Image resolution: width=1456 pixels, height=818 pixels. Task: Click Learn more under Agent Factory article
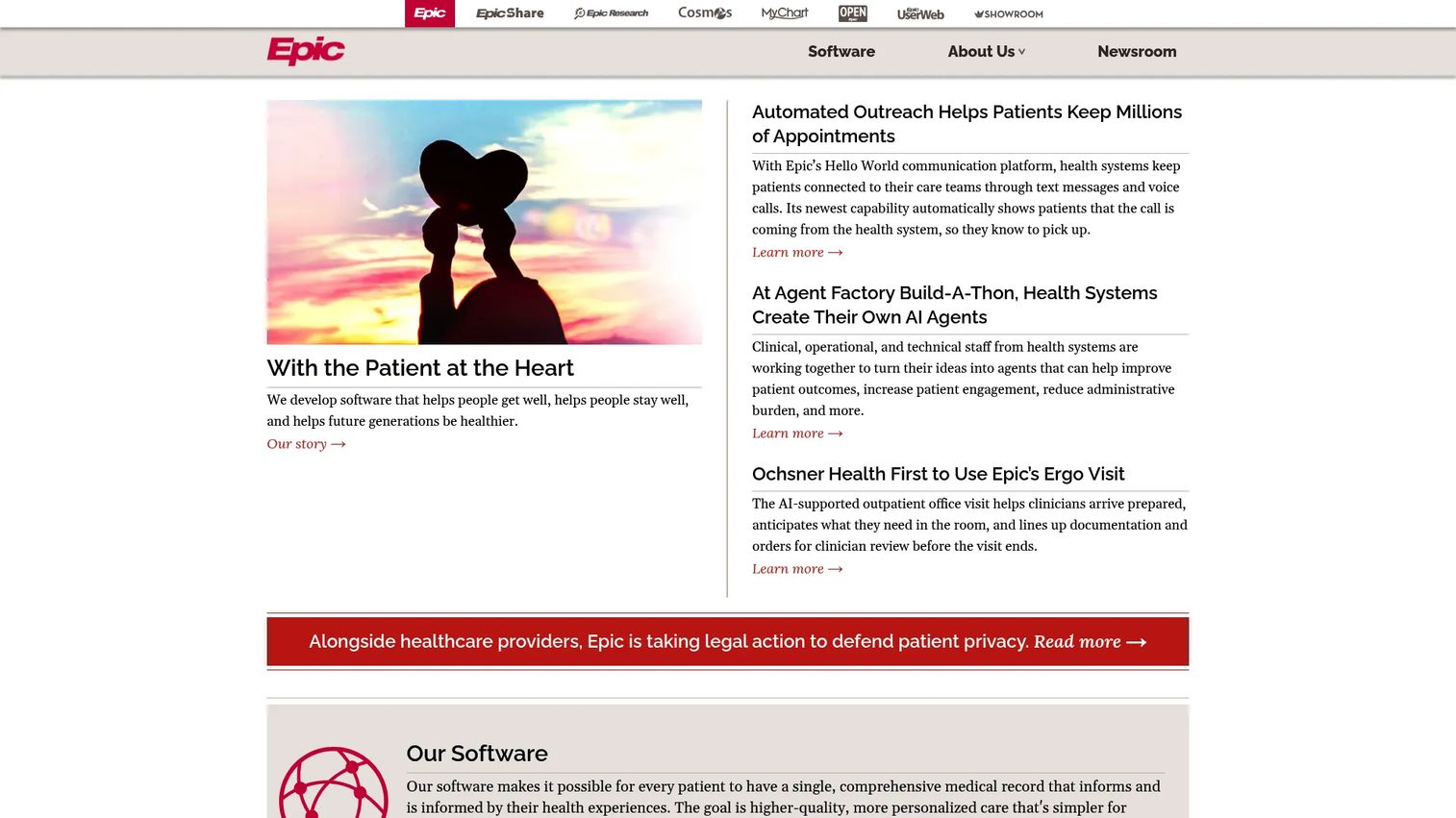[x=797, y=434]
